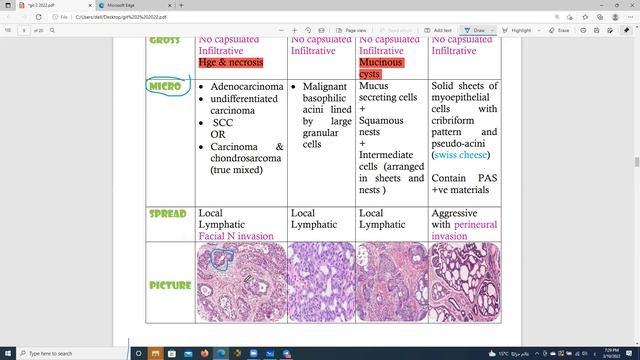Viewport: 640px width, 360px height.
Task: Click the swiss cheese pattern histology picture
Action: pos(465,282)
